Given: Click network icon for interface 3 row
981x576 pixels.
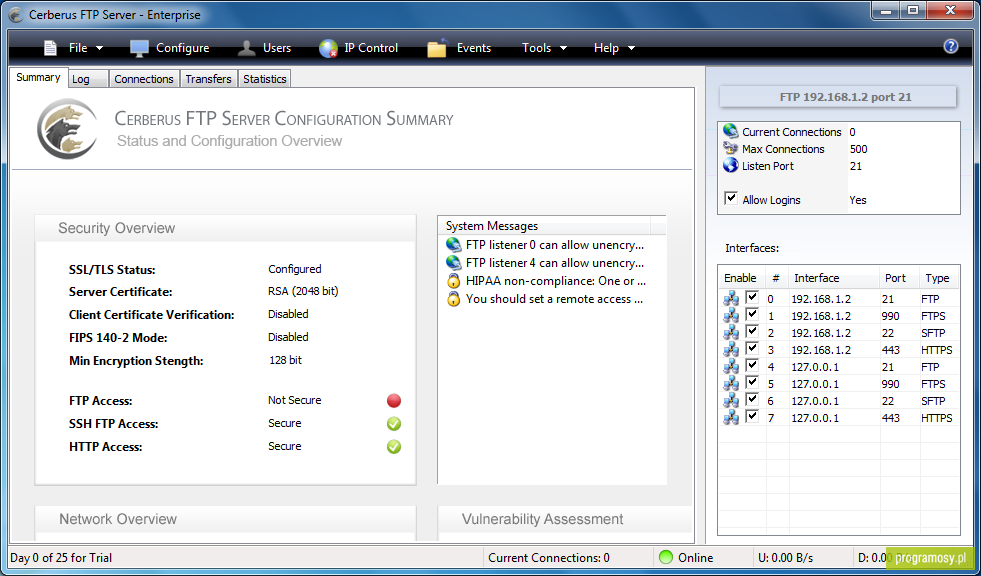Looking at the screenshot, I should 731,350.
